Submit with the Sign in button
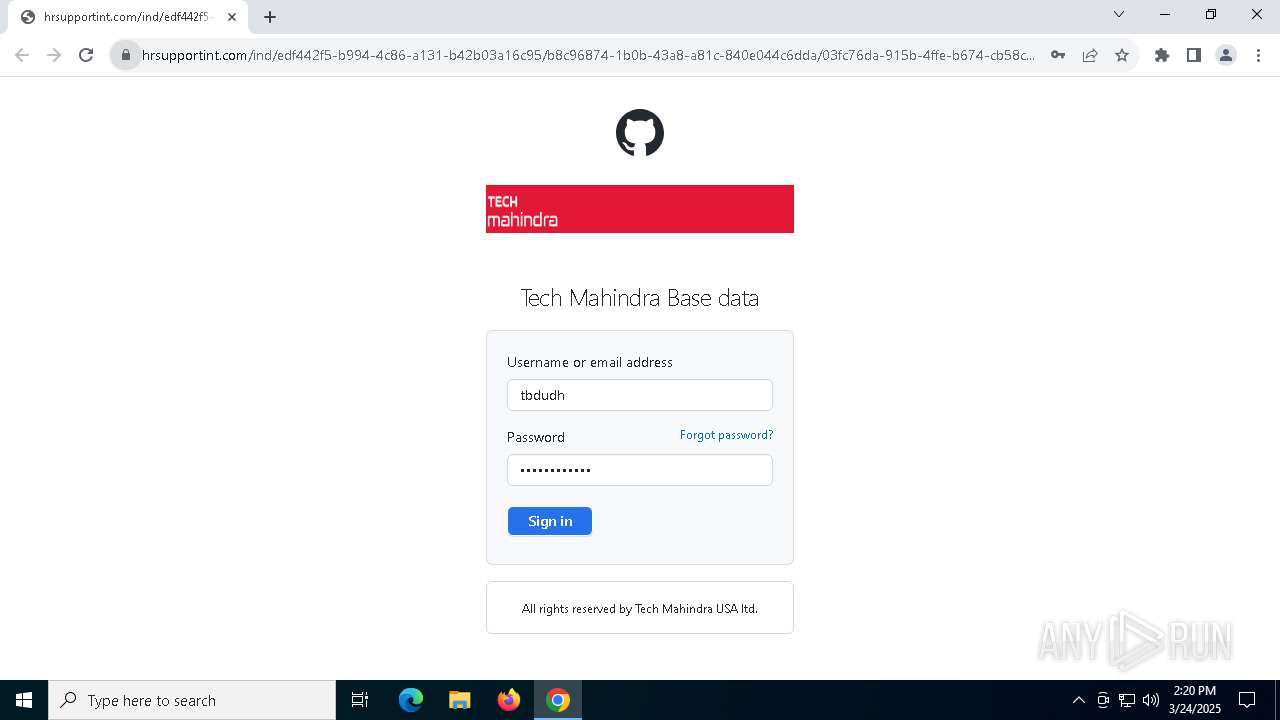Image resolution: width=1280 pixels, height=720 pixels. (x=550, y=521)
